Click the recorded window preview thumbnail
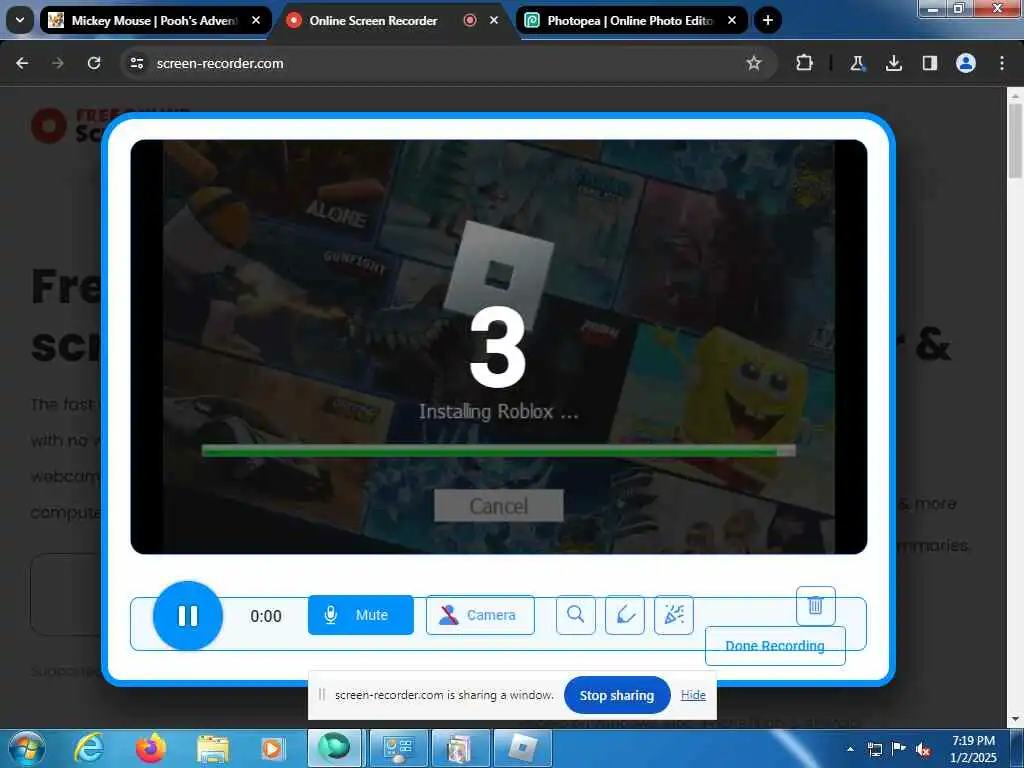 [x=499, y=347]
